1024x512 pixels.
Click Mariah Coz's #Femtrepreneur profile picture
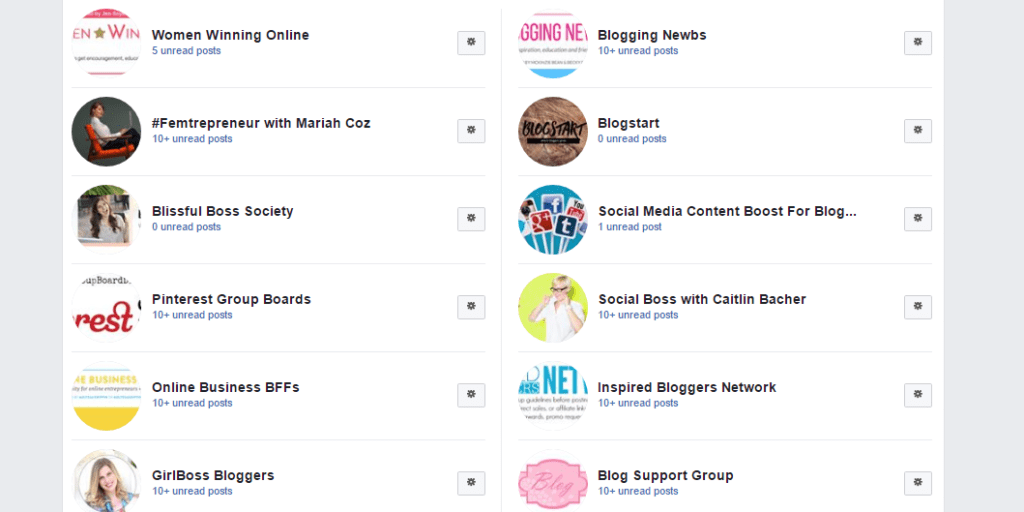tap(106, 131)
